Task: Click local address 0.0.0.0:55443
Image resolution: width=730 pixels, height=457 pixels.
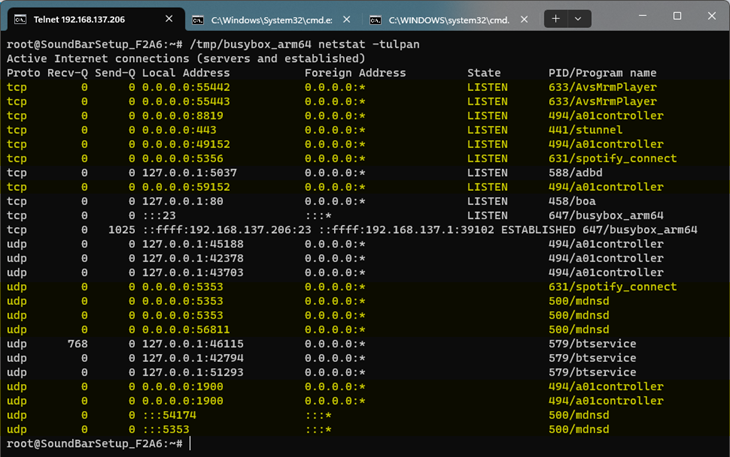Action: (186, 101)
